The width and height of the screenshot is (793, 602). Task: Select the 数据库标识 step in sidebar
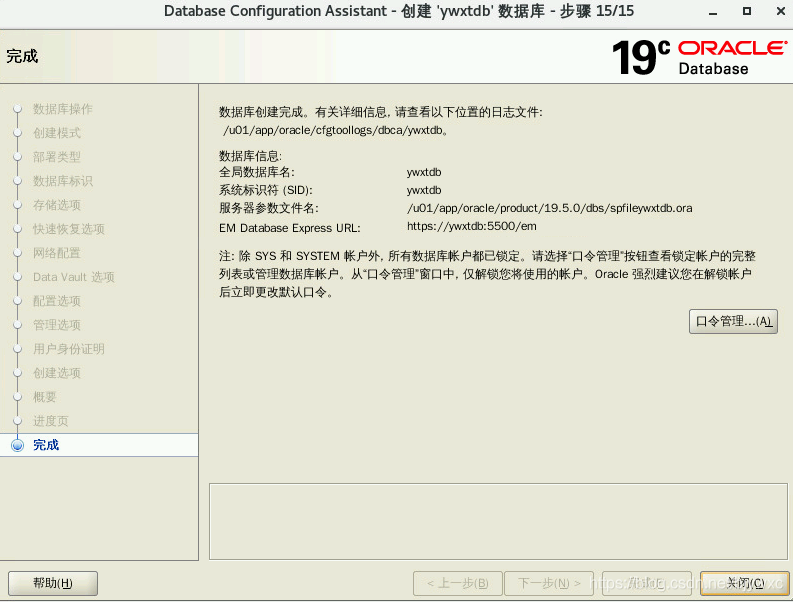coord(63,181)
